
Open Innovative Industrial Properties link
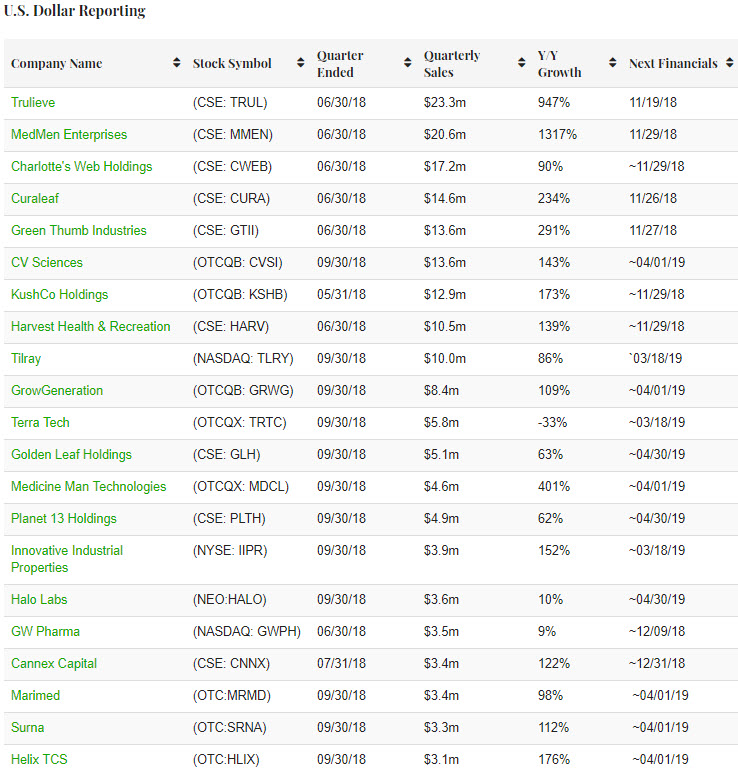pyautogui.click(x=67, y=558)
